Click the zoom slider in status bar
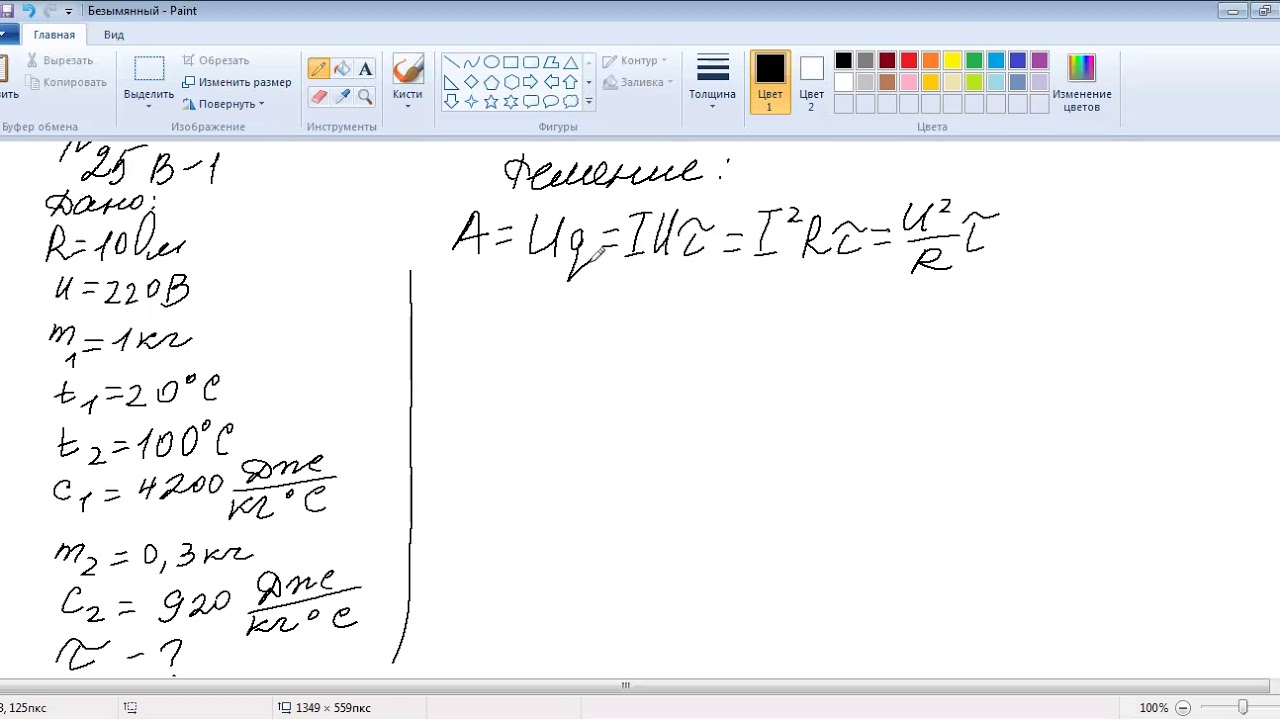The height and width of the screenshot is (720, 1280). (1243, 707)
